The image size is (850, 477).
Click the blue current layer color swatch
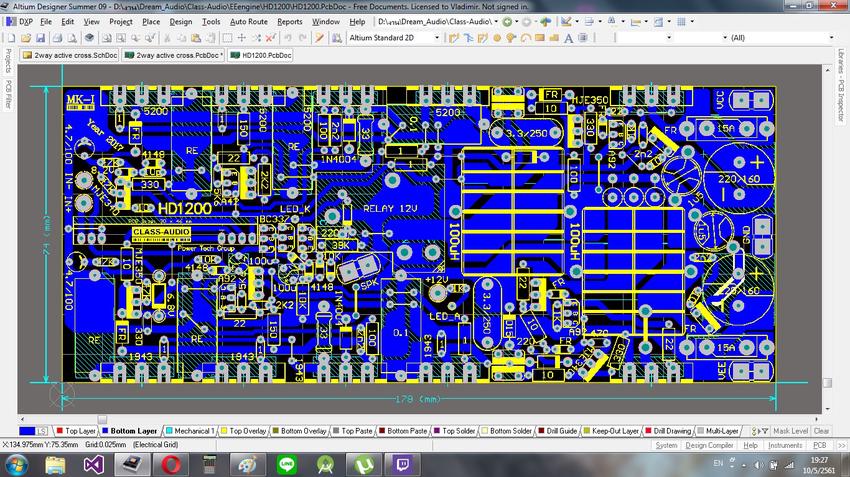click(x=27, y=431)
